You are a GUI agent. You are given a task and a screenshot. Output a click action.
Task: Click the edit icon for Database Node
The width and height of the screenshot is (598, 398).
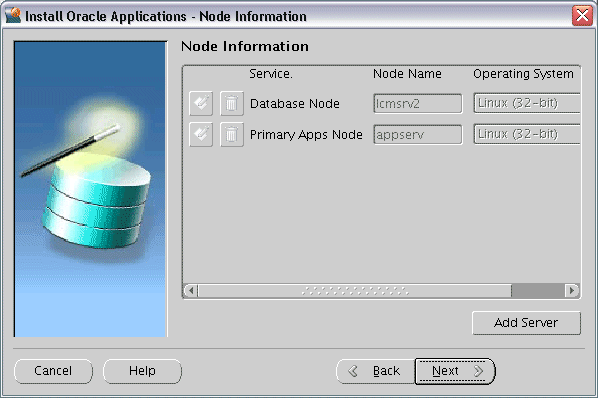201,103
